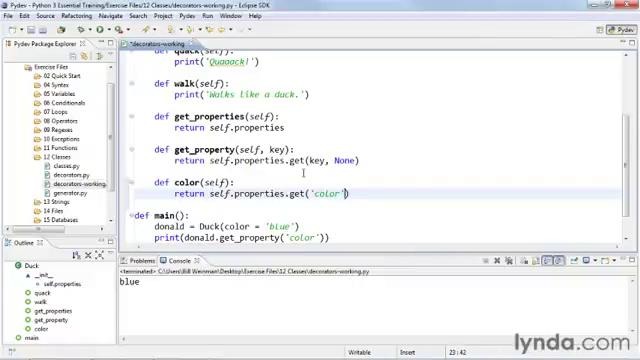Click the 'blue' console output text
Screen dimensions: 640x360
point(129,282)
